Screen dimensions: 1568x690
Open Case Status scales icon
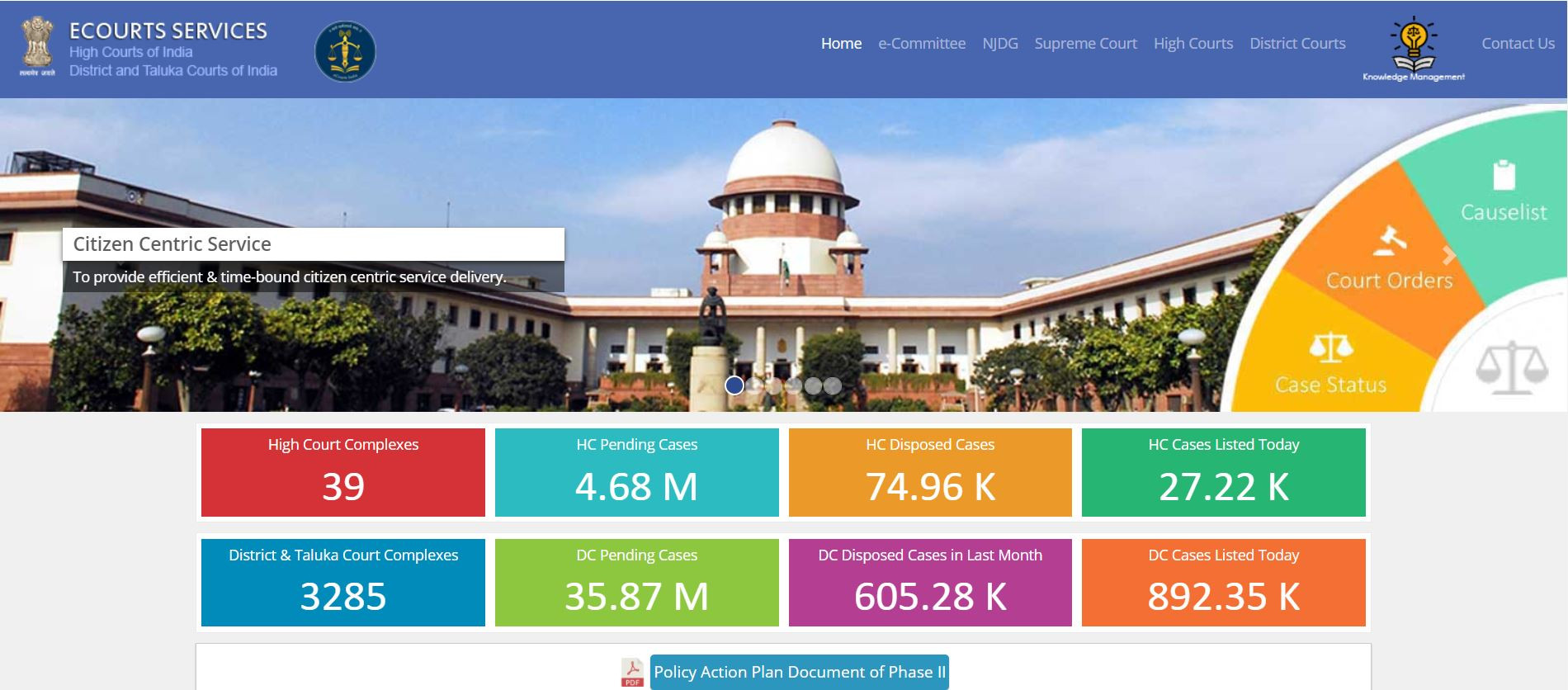pyautogui.click(x=1330, y=347)
